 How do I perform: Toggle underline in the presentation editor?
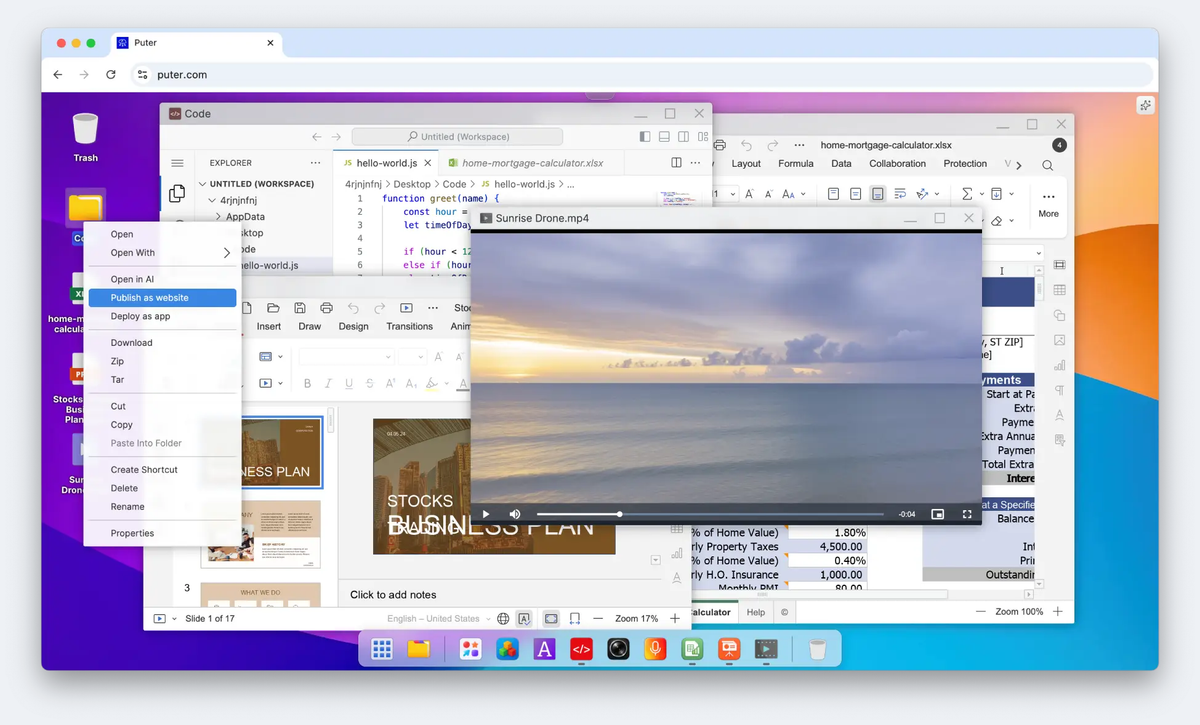click(348, 383)
